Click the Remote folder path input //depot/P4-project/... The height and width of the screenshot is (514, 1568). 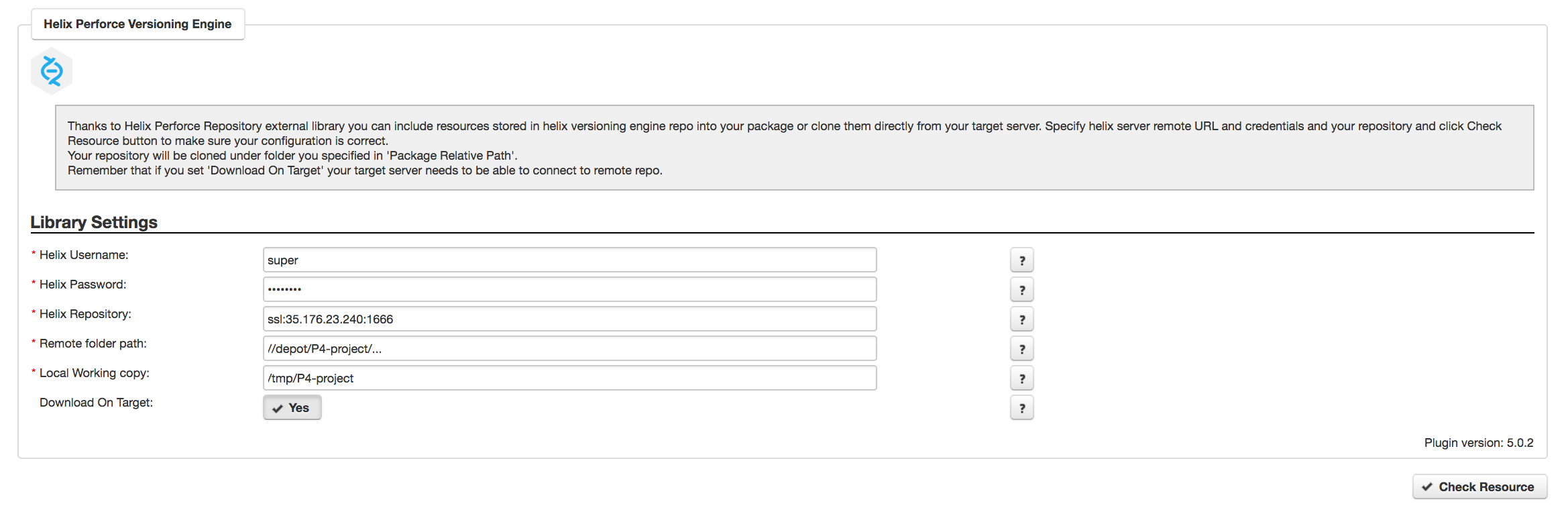coord(569,348)
